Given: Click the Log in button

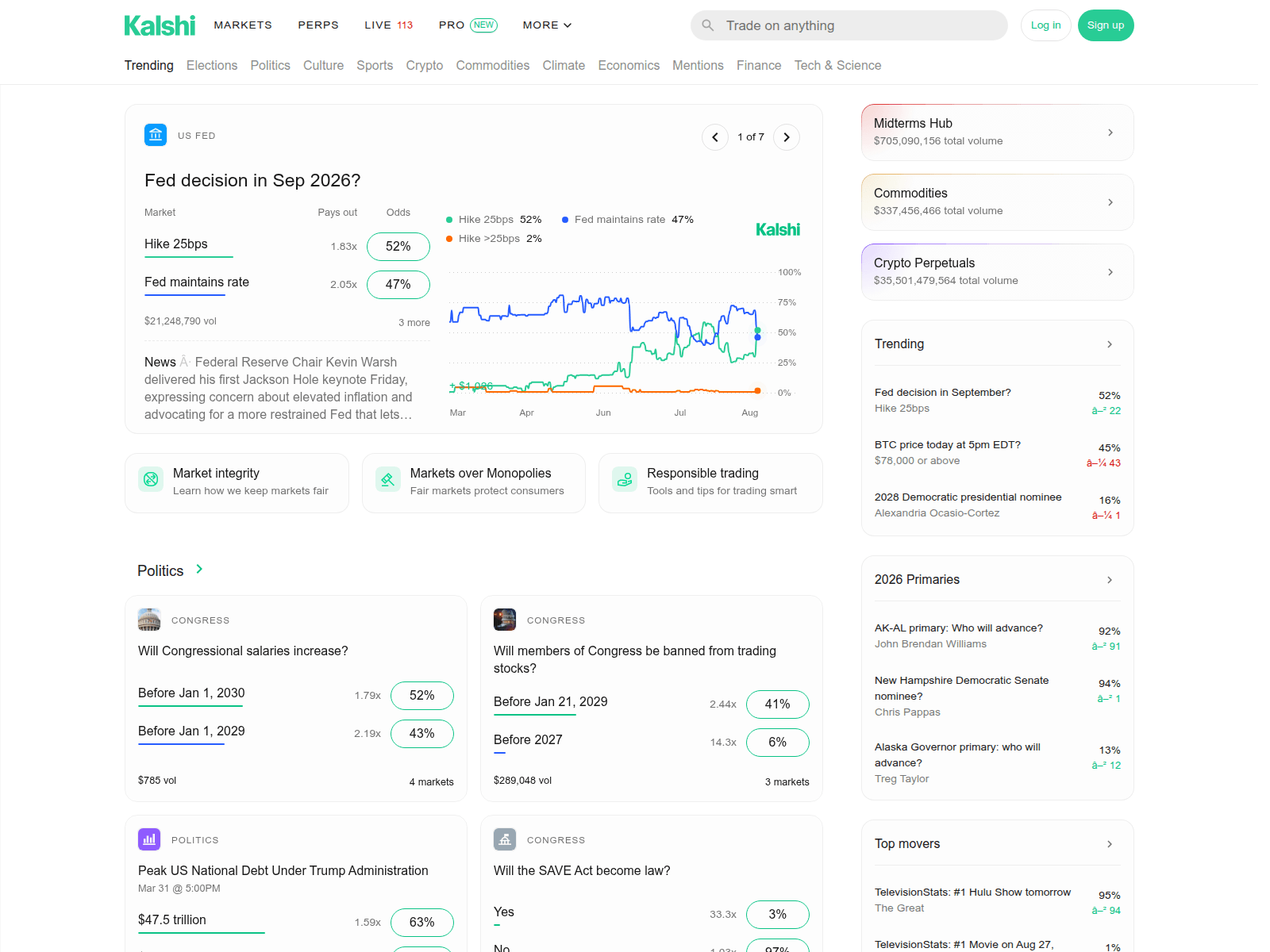Looking at the screenshot, I should click(1046, 25).
